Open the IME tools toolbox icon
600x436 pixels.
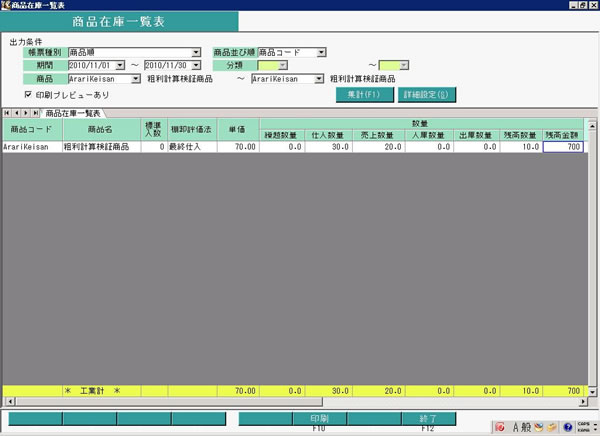click(x=552, y=427)
